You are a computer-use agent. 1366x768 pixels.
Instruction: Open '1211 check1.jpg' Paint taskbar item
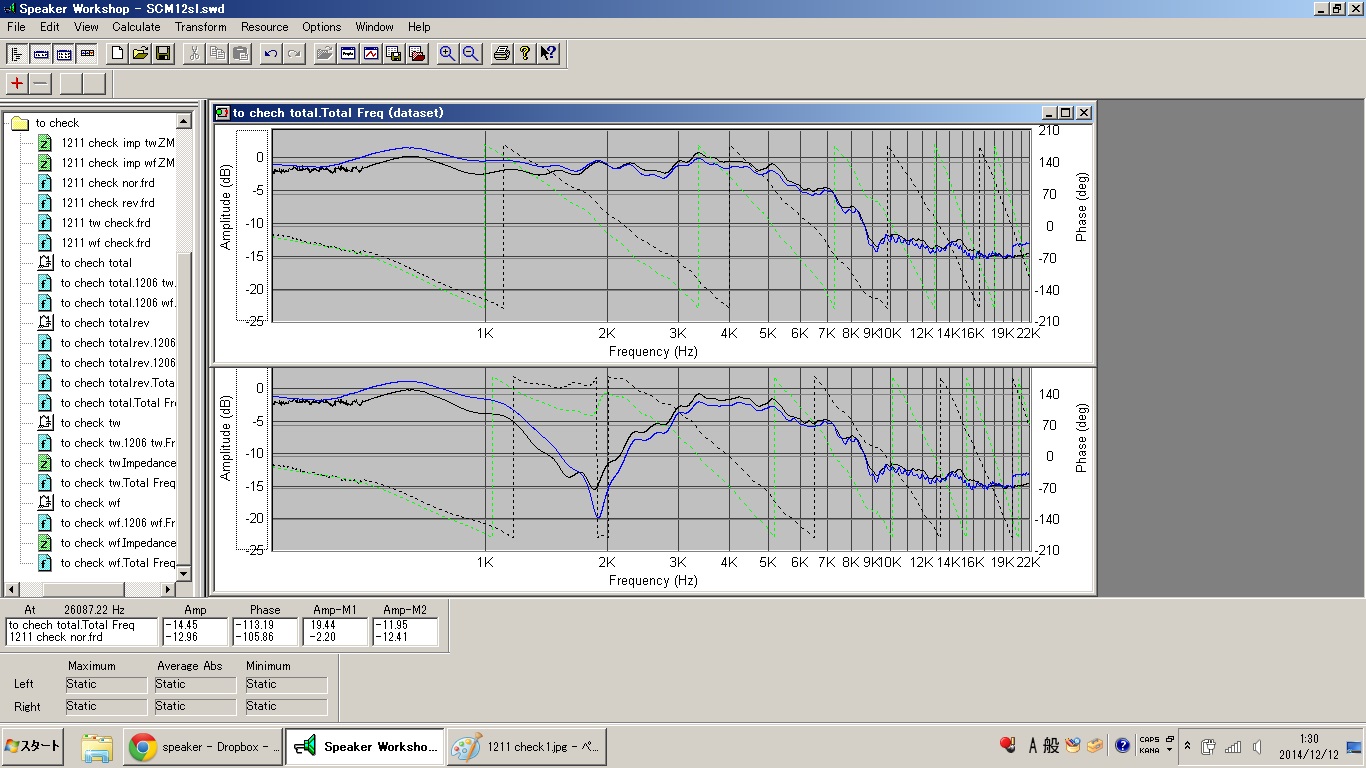527,747
